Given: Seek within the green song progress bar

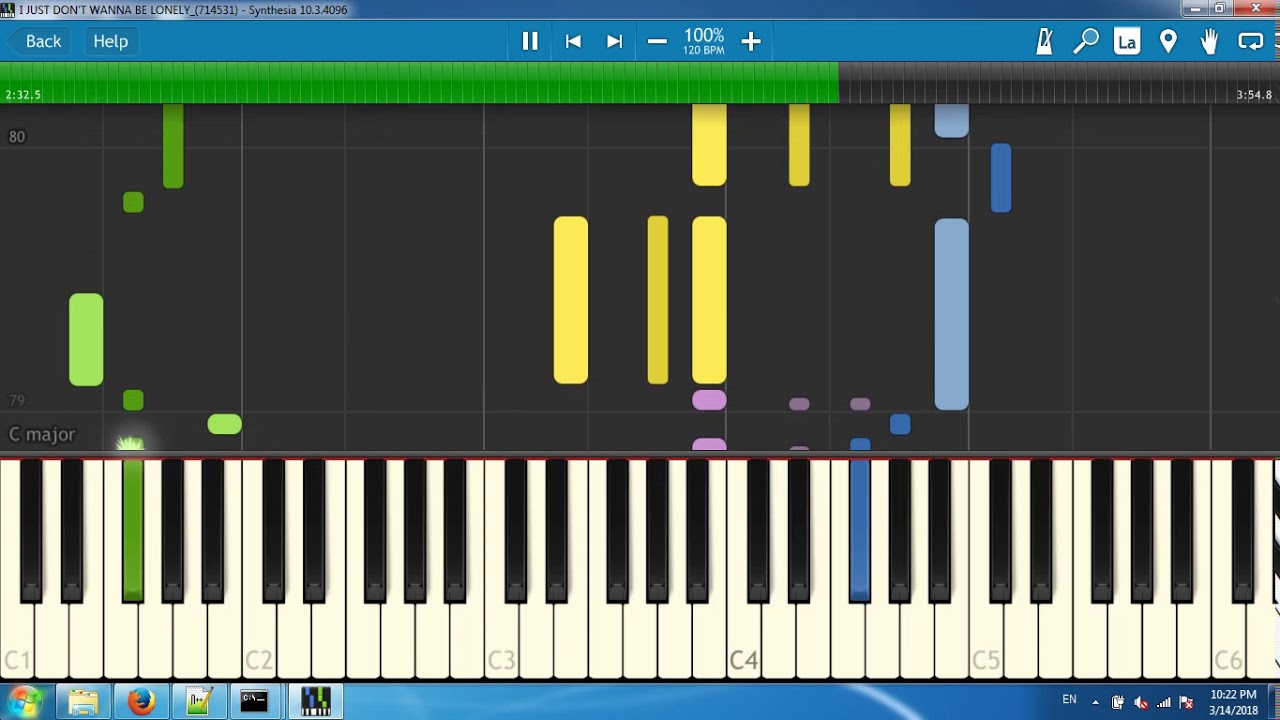Looking at the screenshot, I should (419, 82).
